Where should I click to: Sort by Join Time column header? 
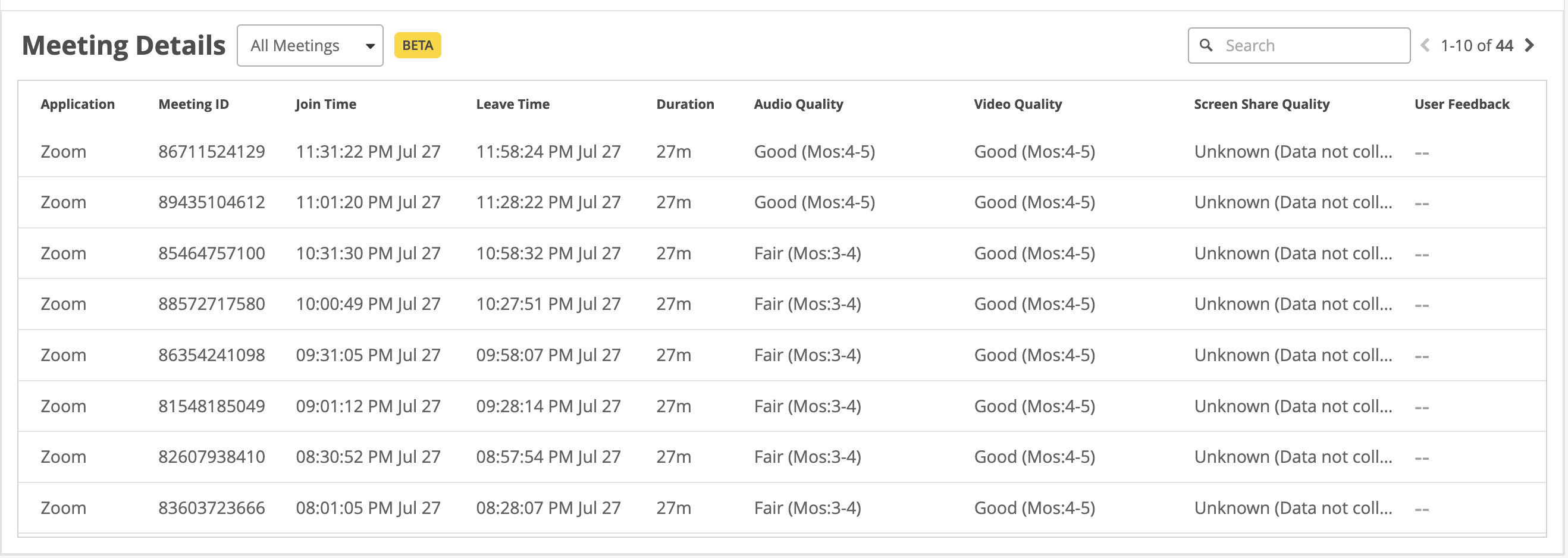325,104
